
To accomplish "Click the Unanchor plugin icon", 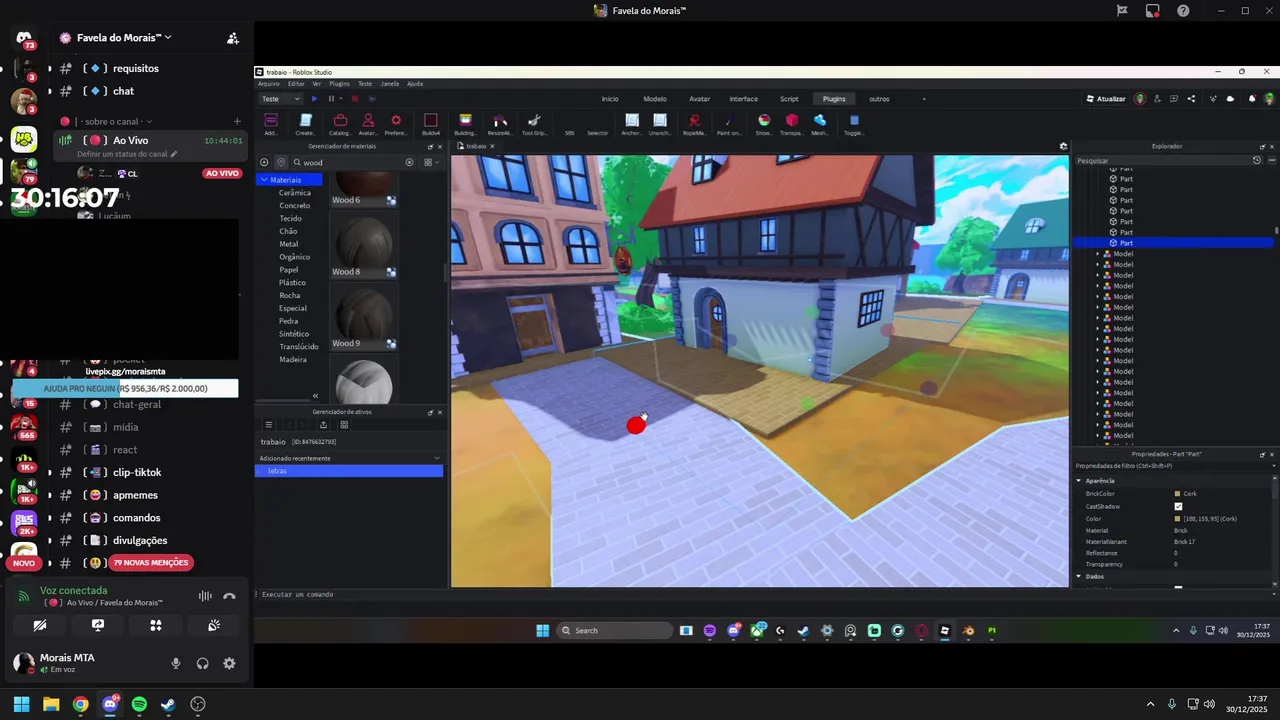I will pyautogui.click(x=660, y=124).
